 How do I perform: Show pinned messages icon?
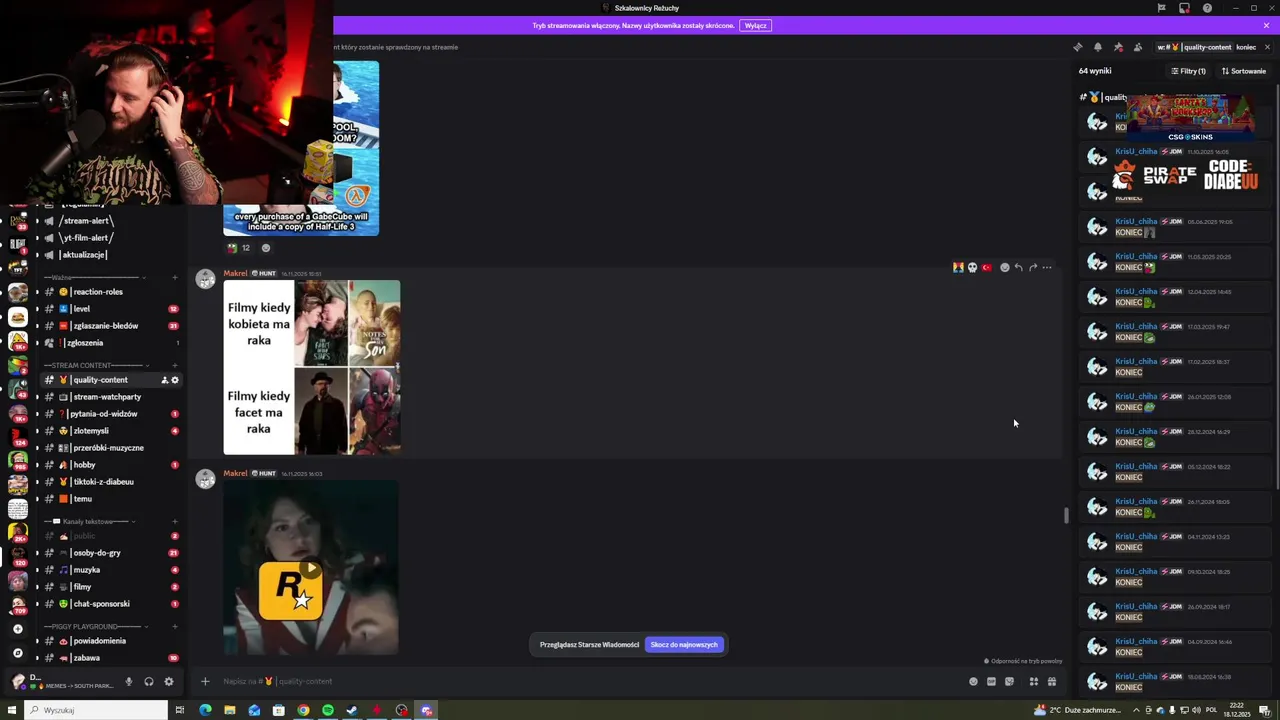coord(1118,47)
